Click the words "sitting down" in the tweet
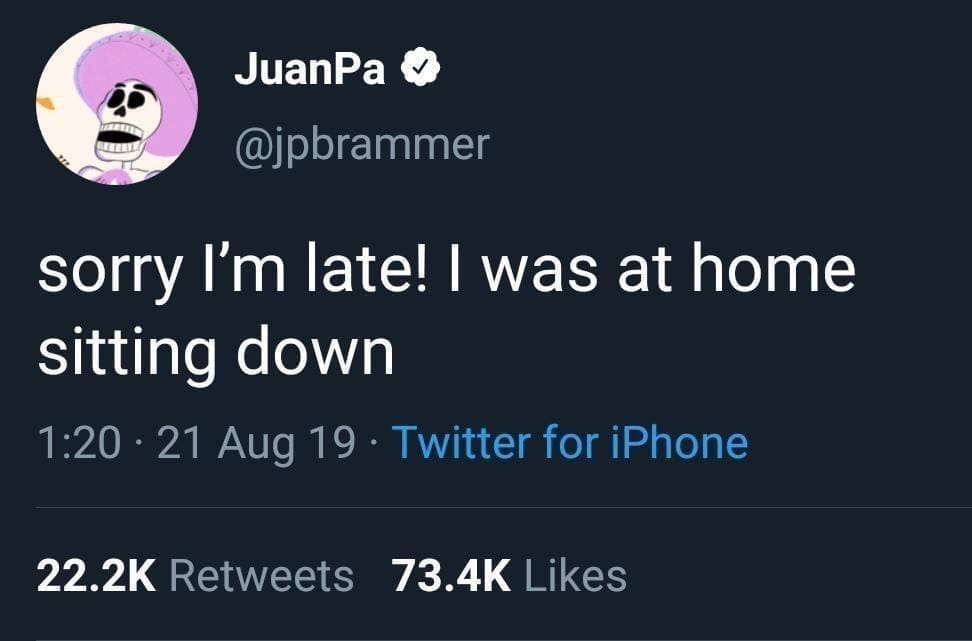The height and width of the screenshot is (641, 972). pyautogui.click(x=216, y=352)
